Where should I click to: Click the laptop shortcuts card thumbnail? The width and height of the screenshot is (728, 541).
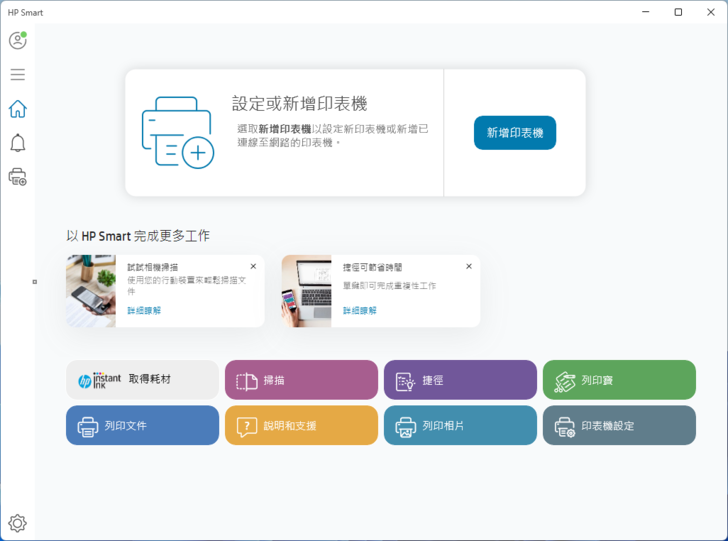[306, 291]
